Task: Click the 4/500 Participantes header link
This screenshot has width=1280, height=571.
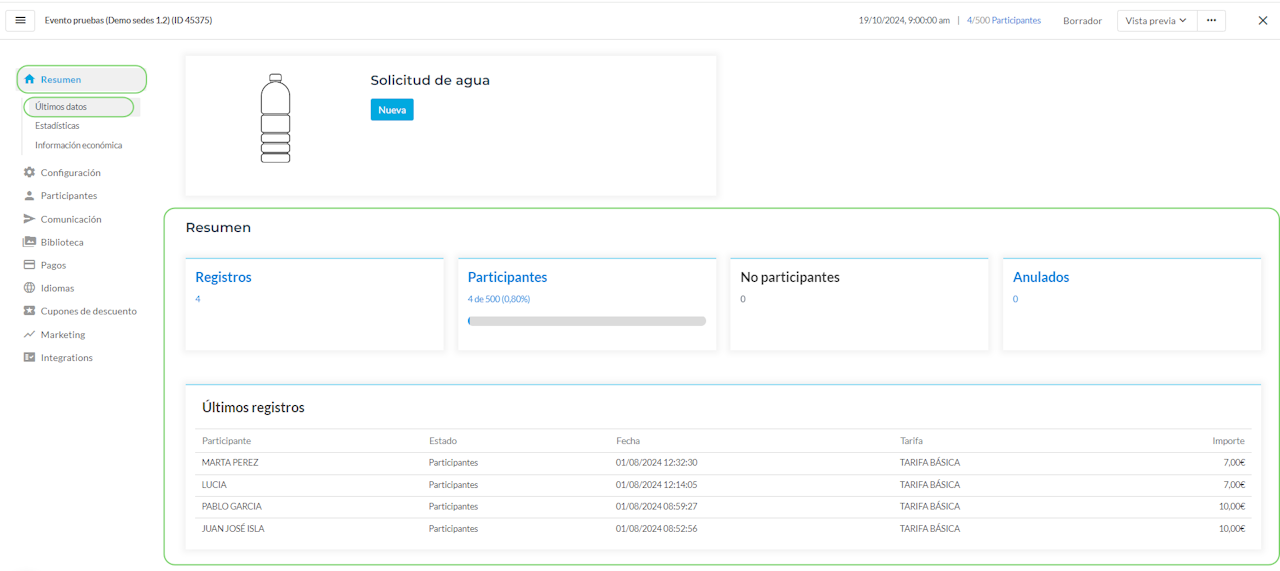Action: [x=1003, y=20]
